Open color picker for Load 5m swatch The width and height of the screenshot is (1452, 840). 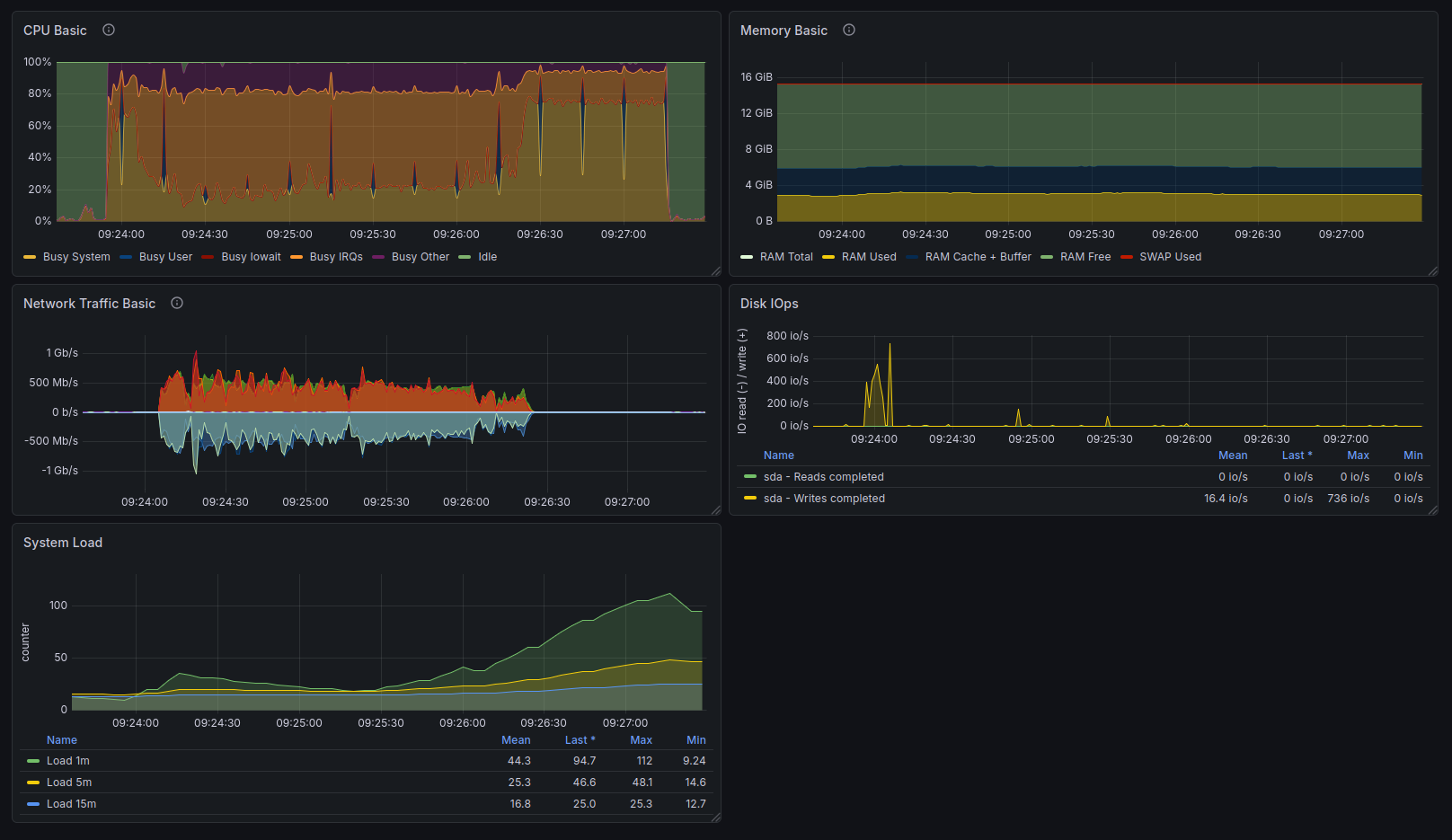point(33,783)
